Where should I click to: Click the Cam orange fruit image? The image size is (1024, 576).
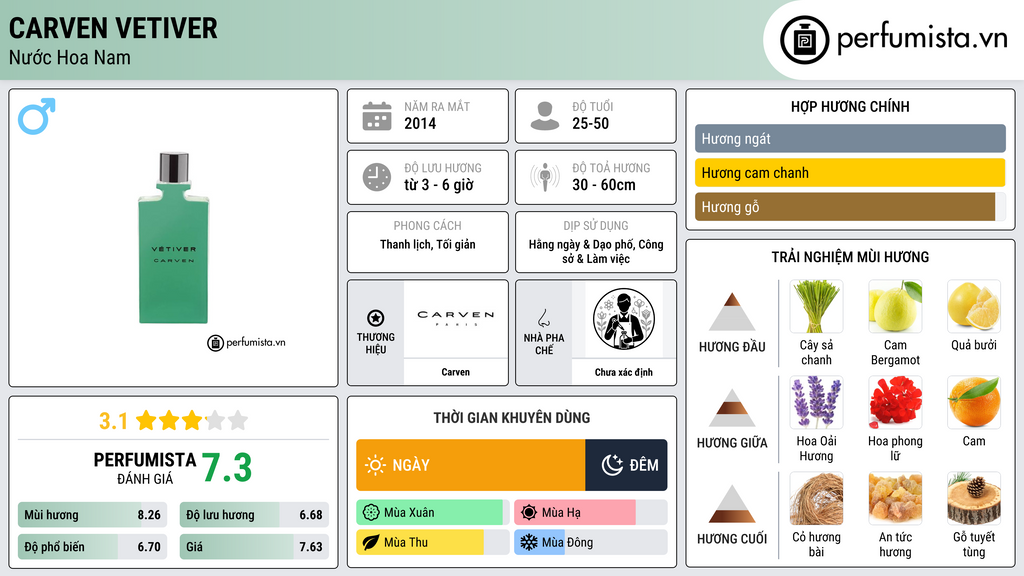(974, 402)
